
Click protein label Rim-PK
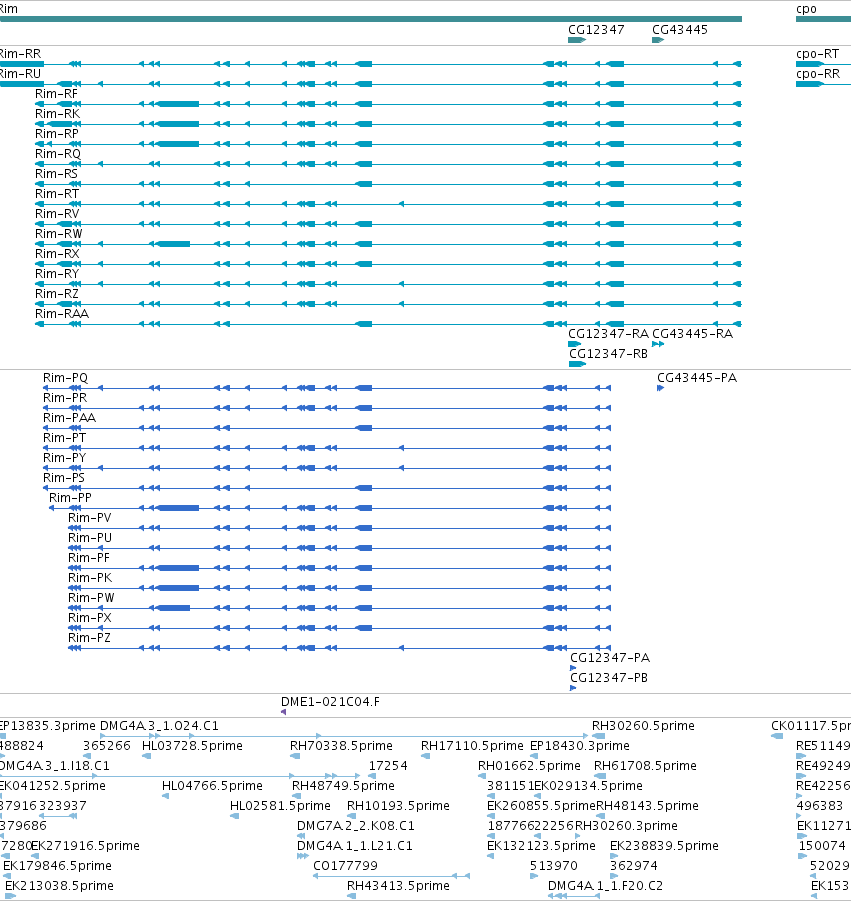pos(90,578)
